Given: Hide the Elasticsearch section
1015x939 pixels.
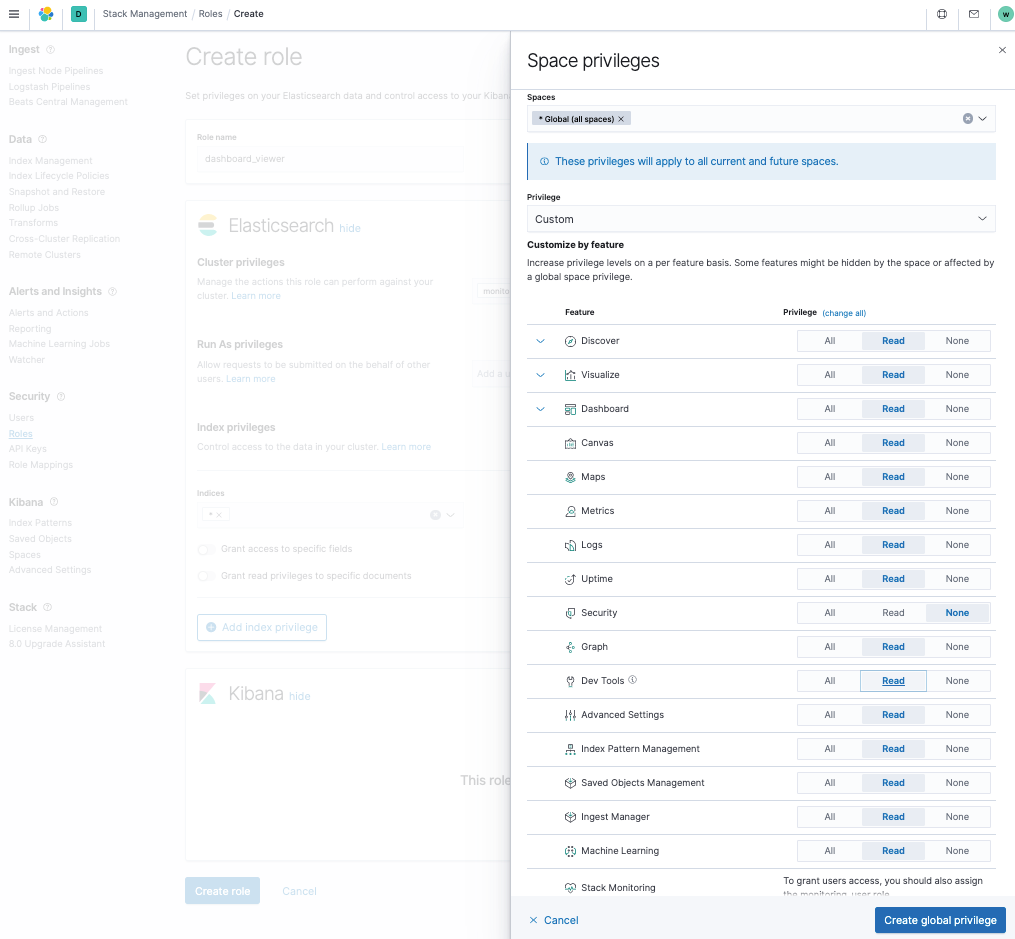Looking at the screenshot, I should click(x=350, y=228).
